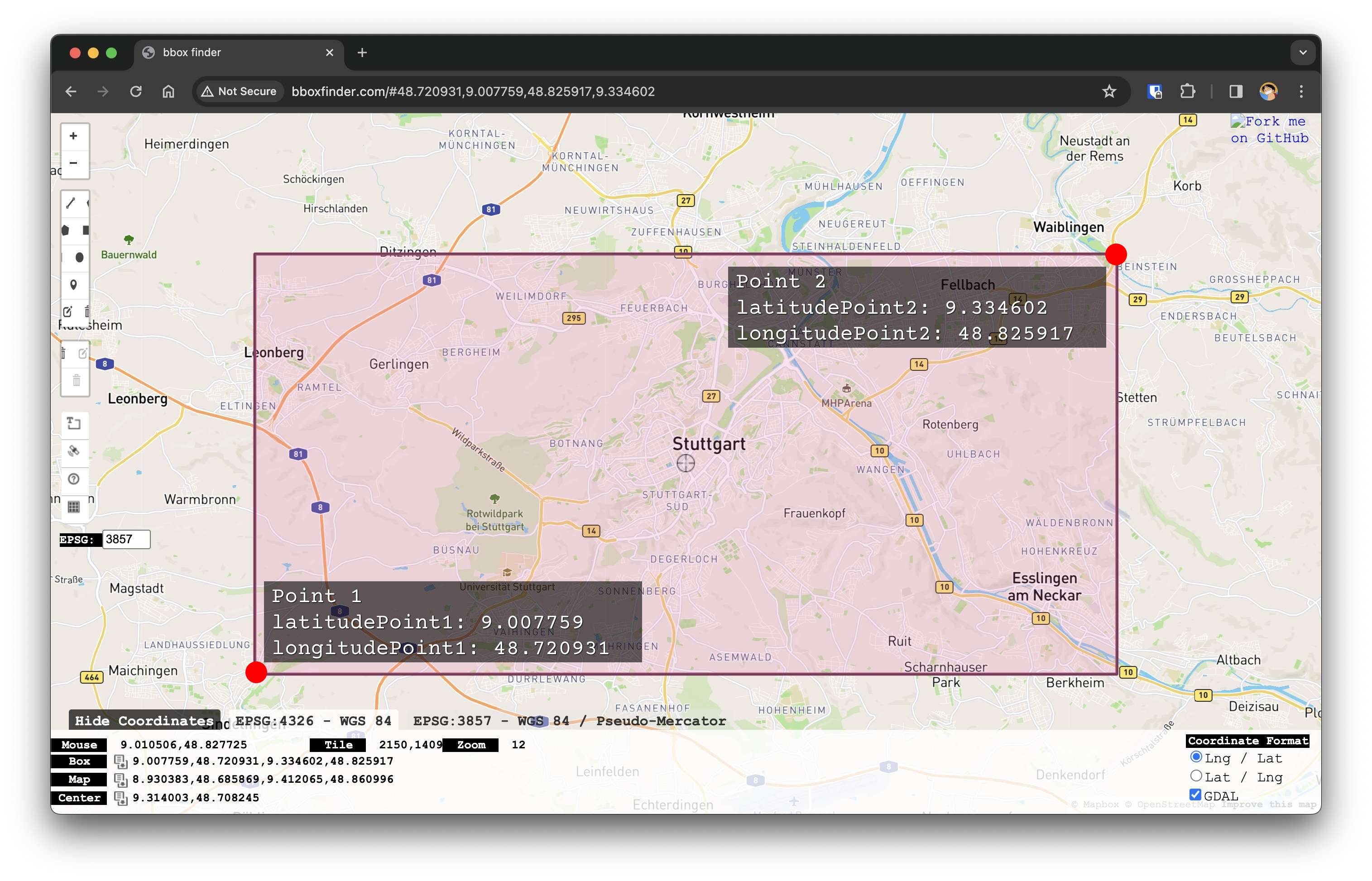This screenshot has height=881, width=1372.
Task: Copy the Box coordinates to clipboard
Action: (x=120, y=761)
